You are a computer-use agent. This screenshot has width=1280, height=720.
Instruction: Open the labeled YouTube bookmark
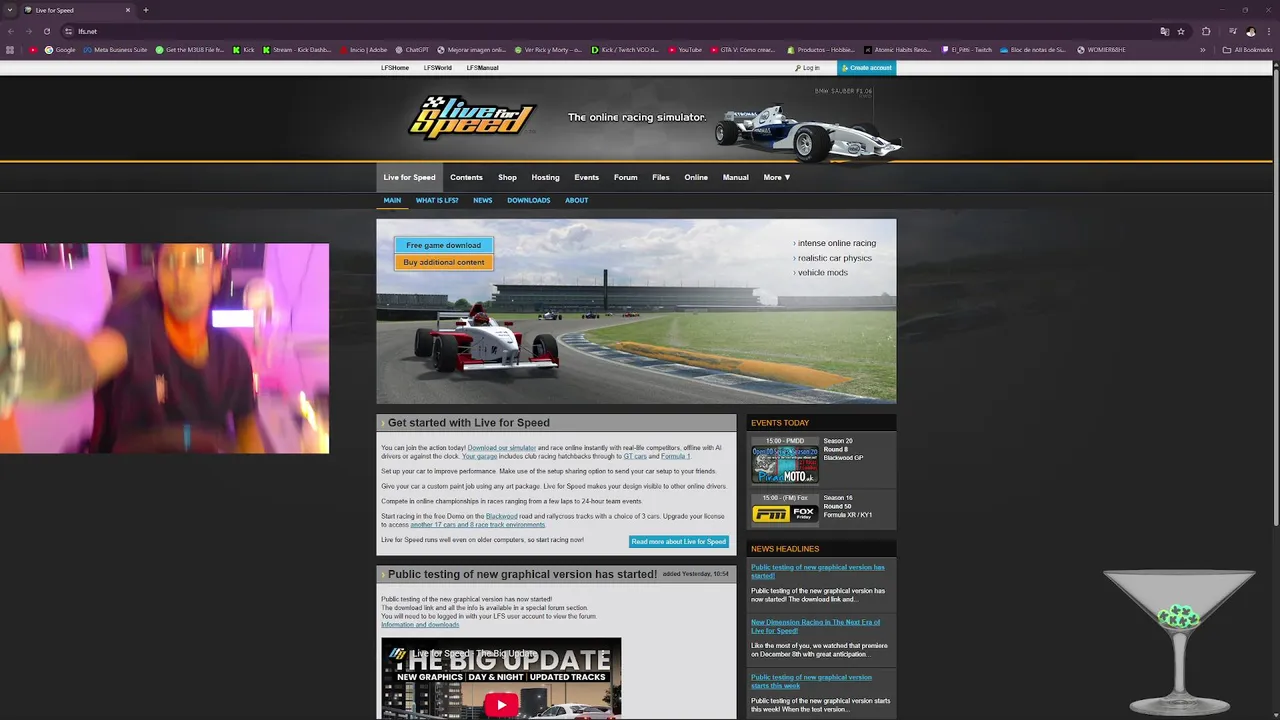click(x=685, y=49)
